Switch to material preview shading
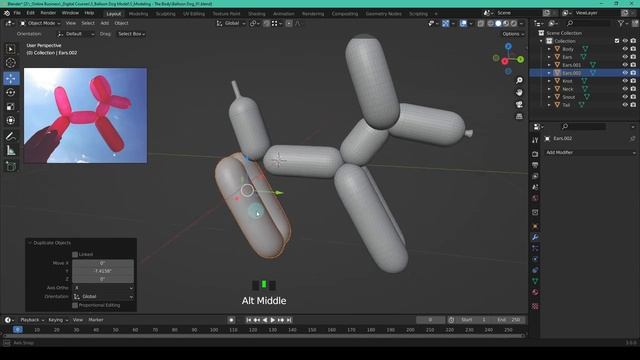The image size is (640, 360). (506, 23)
